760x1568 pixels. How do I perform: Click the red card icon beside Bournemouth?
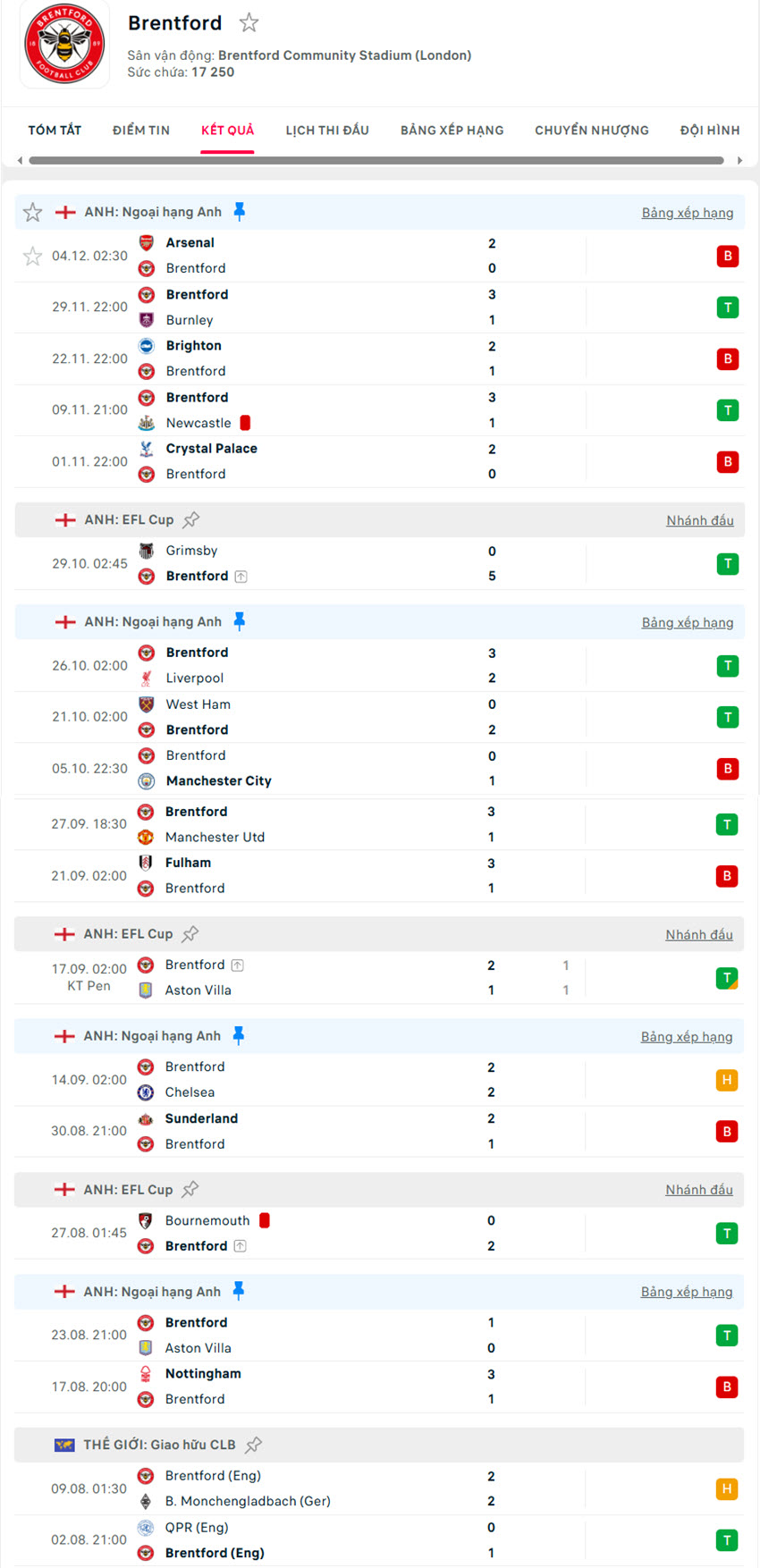point(265,1219)
